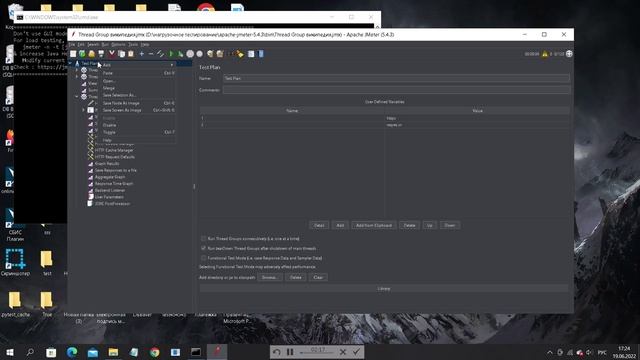The width and height of the screenshot is (640, 360).
Task: Click the globe icon in the toolbar corner
Action: 569,54
